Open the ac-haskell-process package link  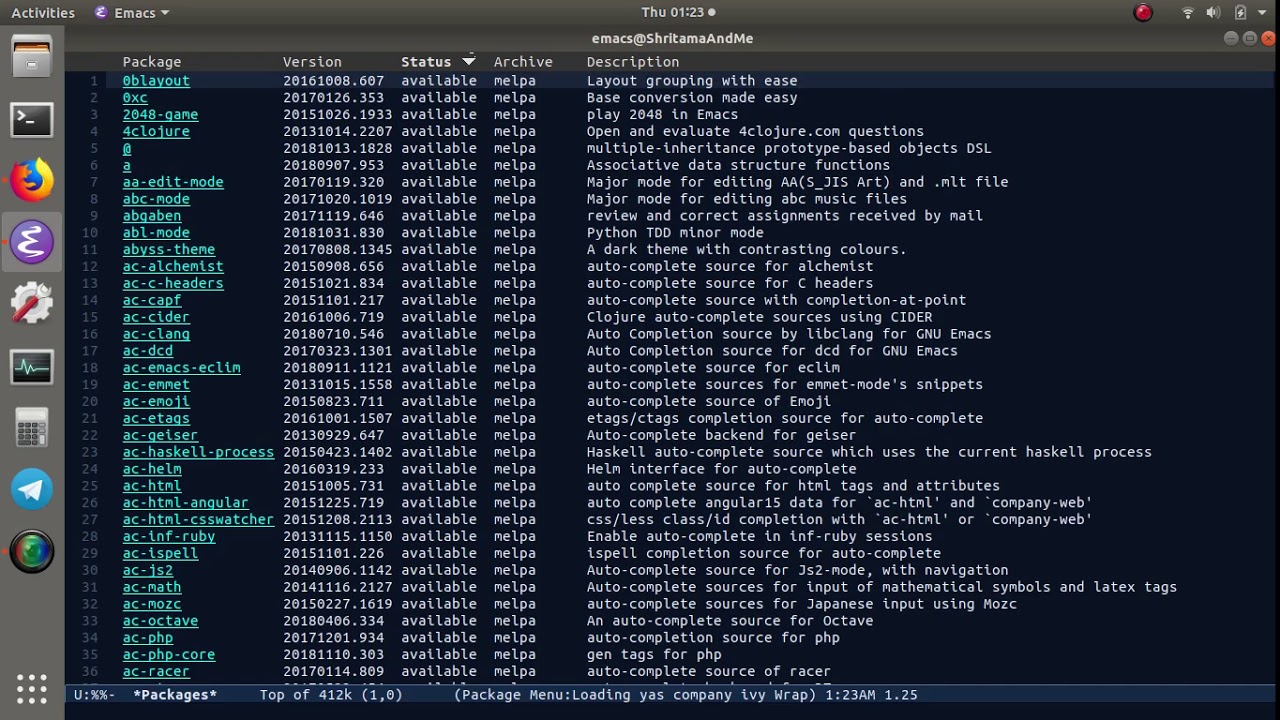coord(198,452)
